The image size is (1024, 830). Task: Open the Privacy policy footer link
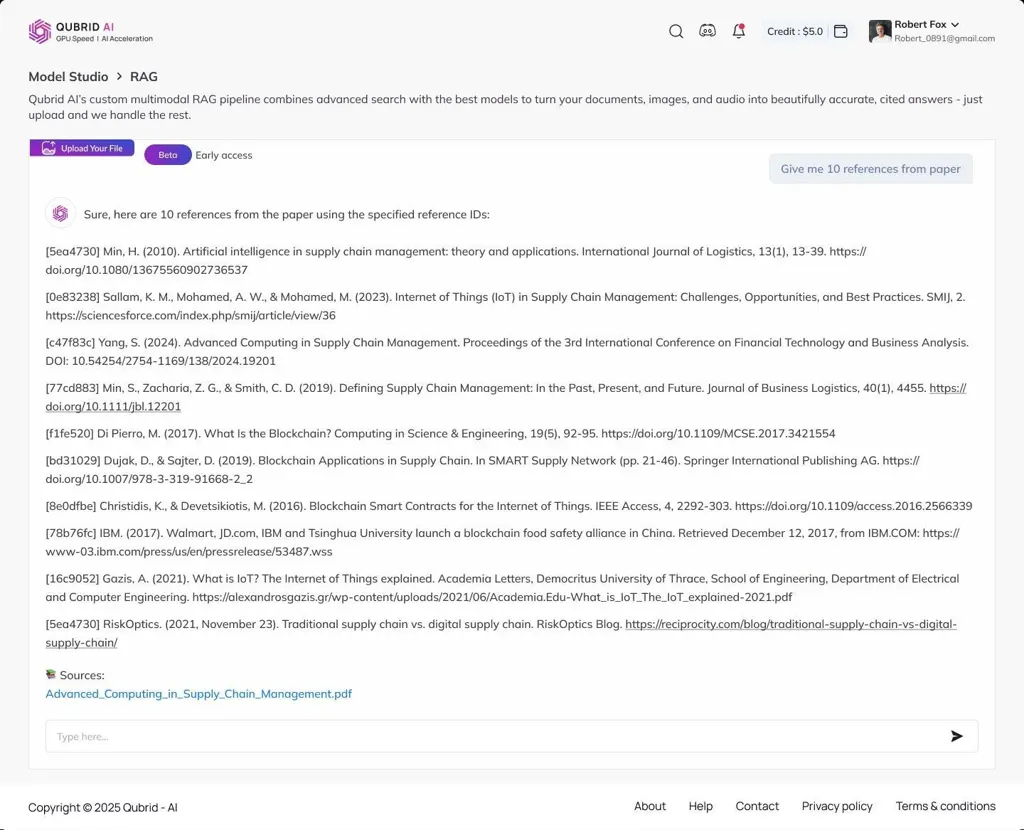pos(837,806)
